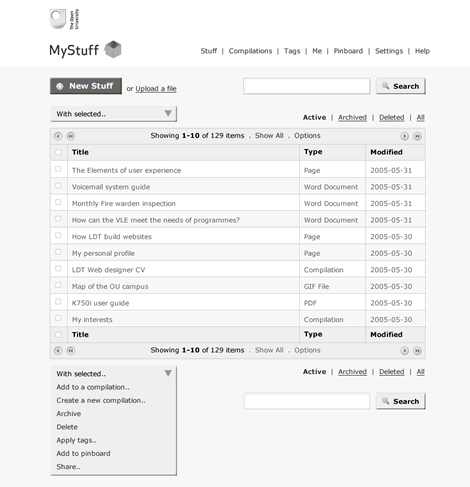Screen dimensions: 470x487
Task: Open the top With selected.. dropdown
Action: (114, 114)
